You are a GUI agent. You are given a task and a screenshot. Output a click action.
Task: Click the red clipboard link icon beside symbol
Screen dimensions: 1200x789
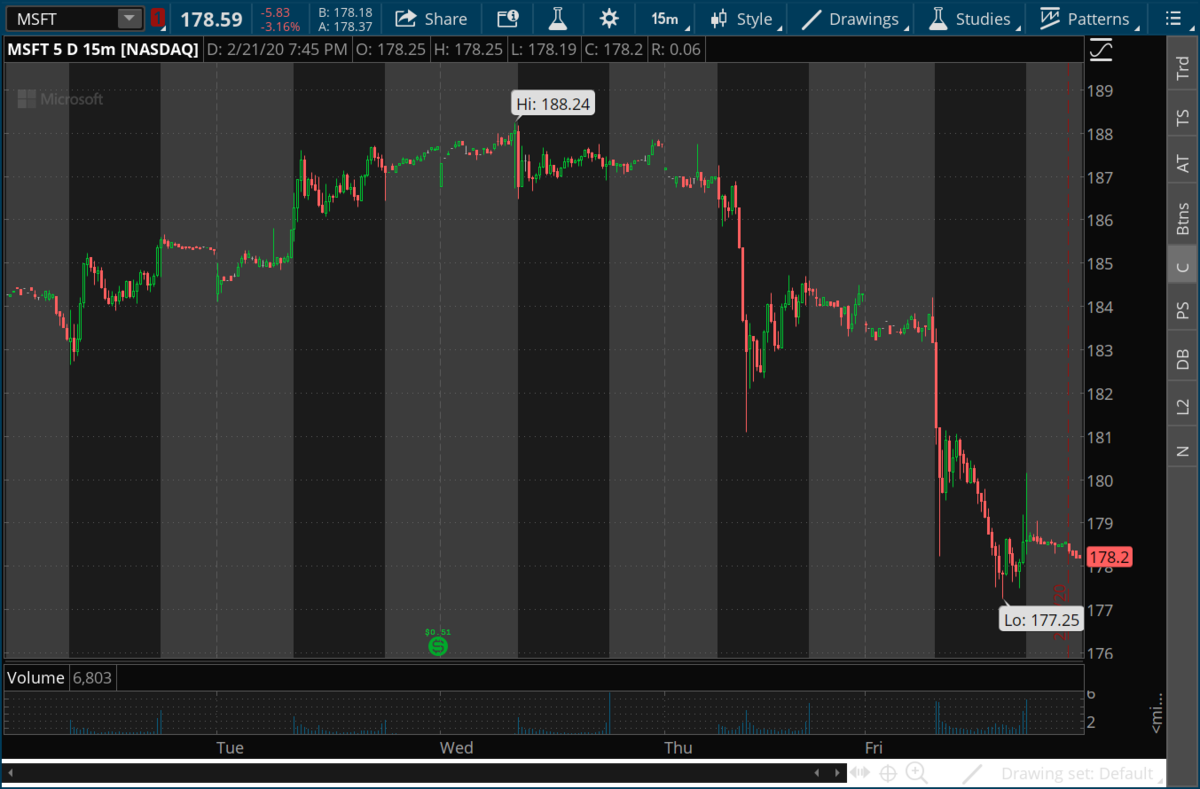pos(158,18)
